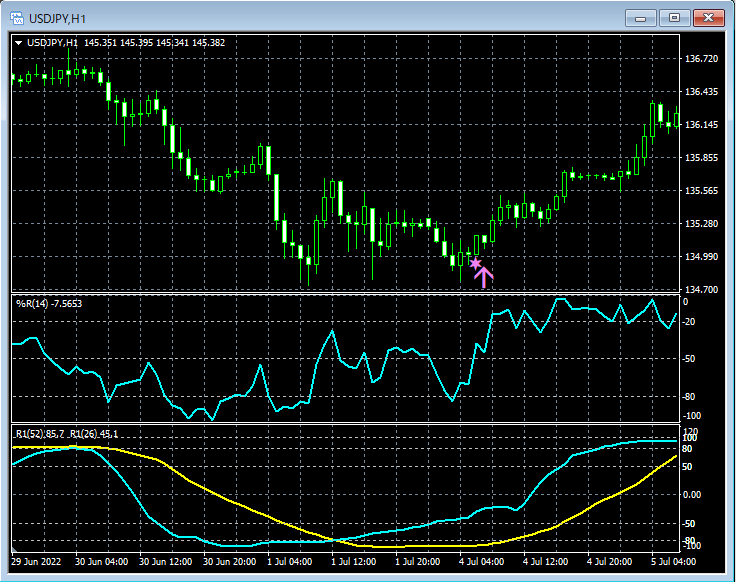
Task: Click the 136.435 price scale label
Action: 701,92
